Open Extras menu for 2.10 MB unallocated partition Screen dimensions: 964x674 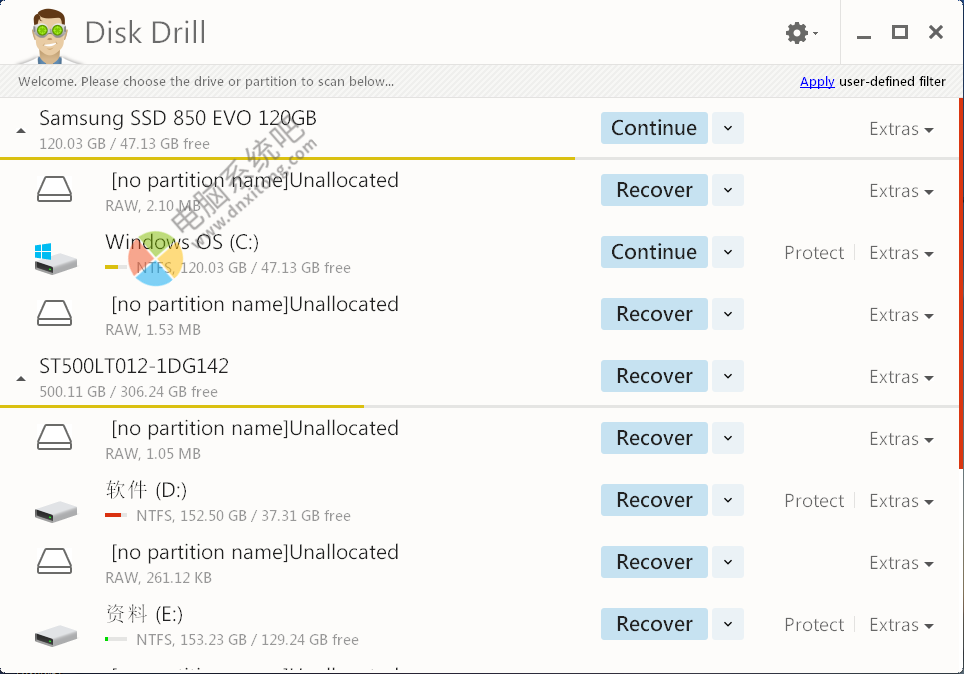(901, 191)
